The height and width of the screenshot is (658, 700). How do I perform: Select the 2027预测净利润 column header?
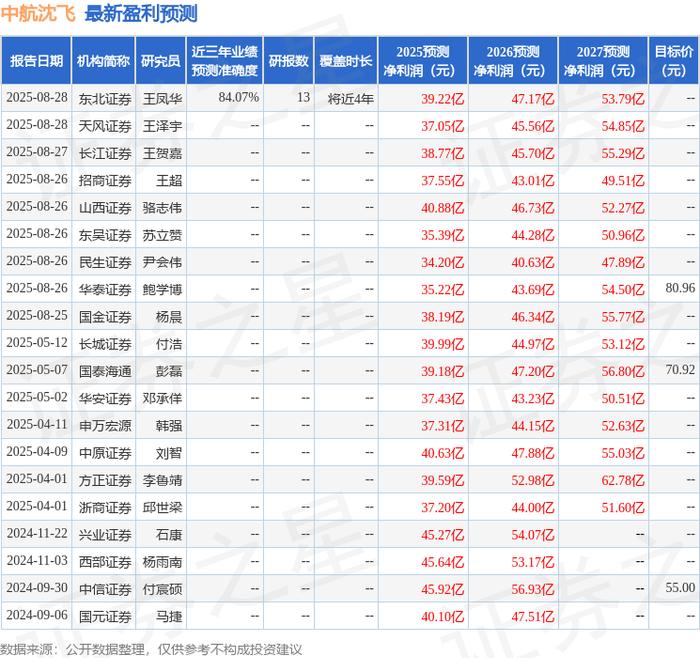[603, 61]
